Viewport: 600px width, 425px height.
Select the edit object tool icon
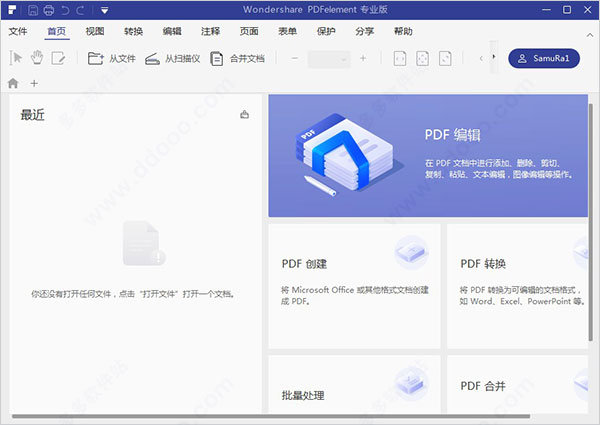tap(59, 58)
